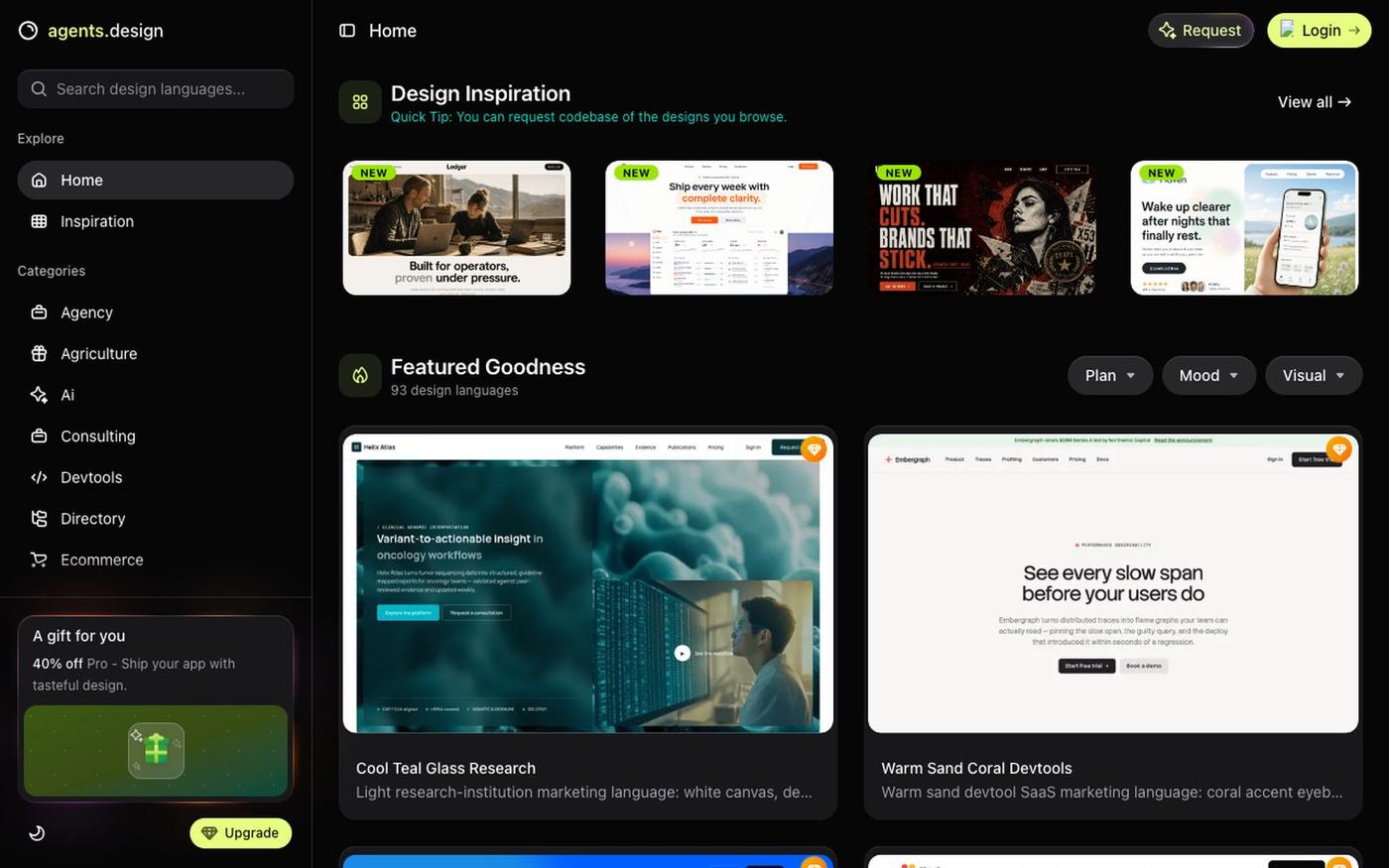Toggle dark mode with the moon icon

point(37,833)
